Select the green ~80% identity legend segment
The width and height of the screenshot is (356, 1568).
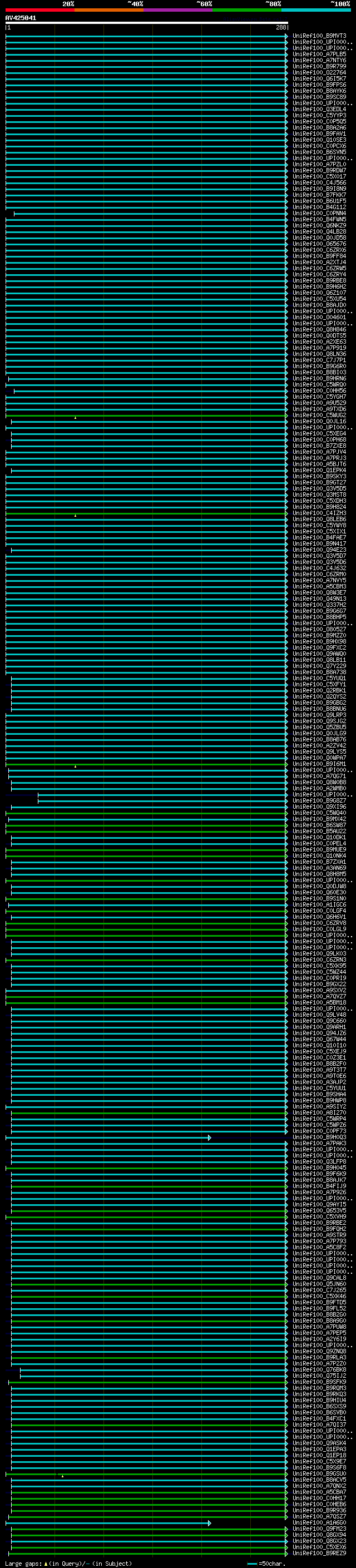click(246, 10)
